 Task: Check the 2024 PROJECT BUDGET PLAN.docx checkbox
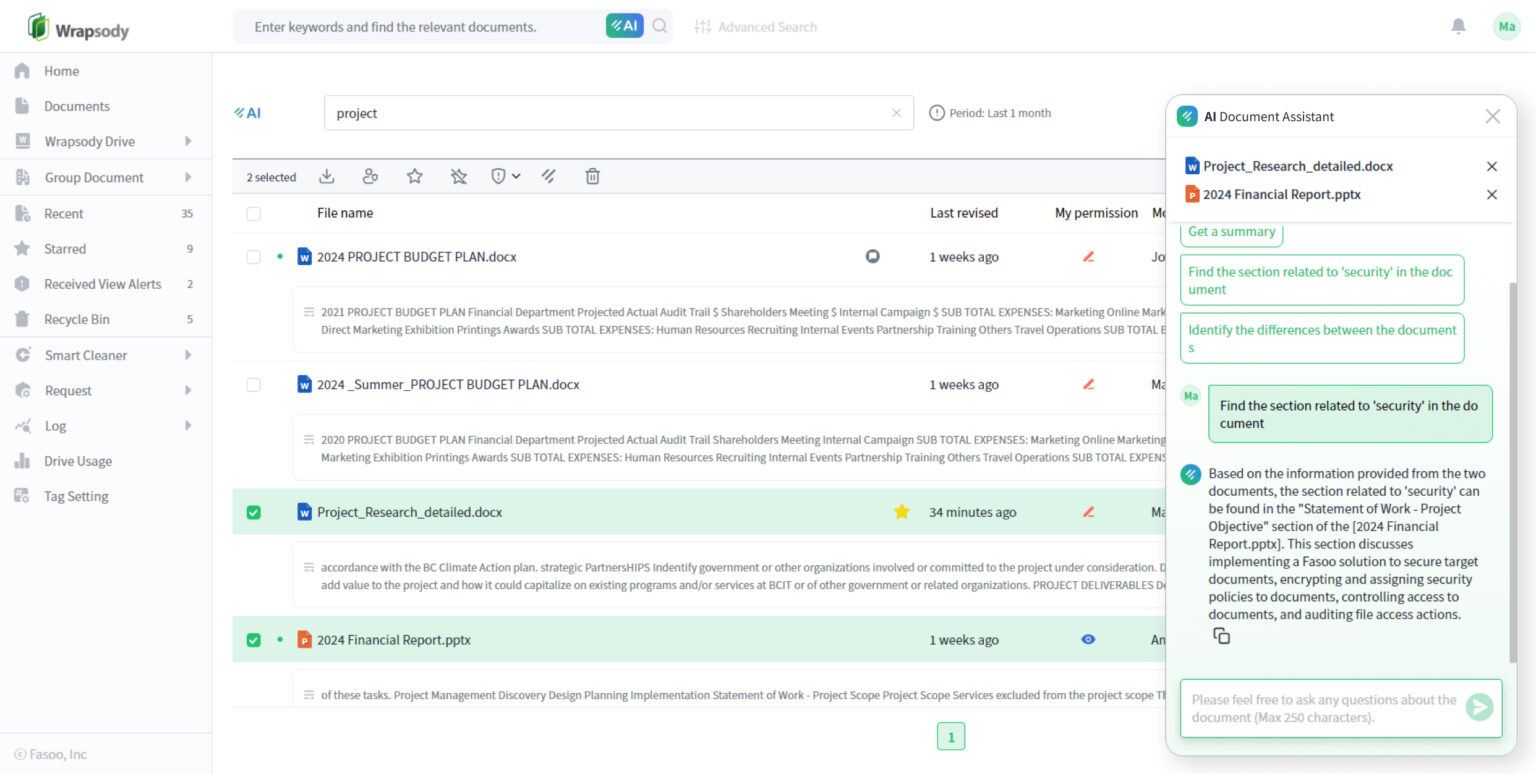253,256
